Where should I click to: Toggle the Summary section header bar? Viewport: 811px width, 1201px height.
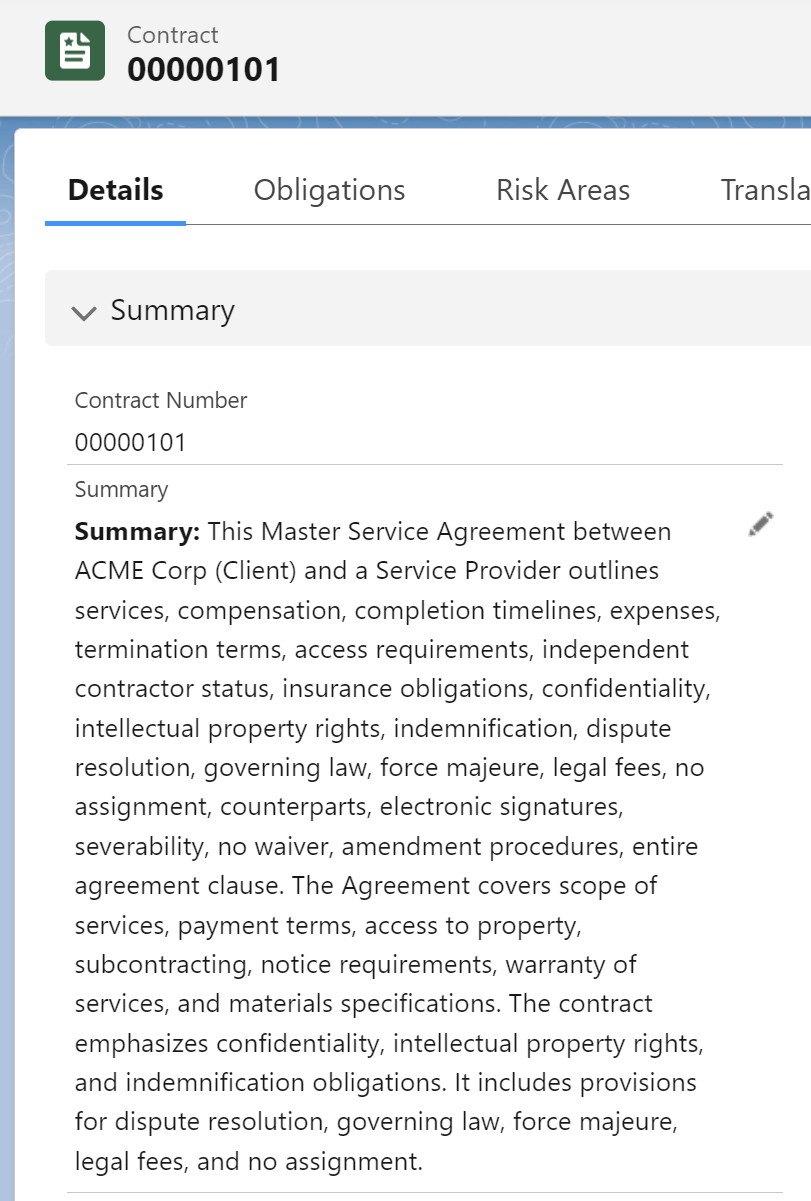coord(428,308)
